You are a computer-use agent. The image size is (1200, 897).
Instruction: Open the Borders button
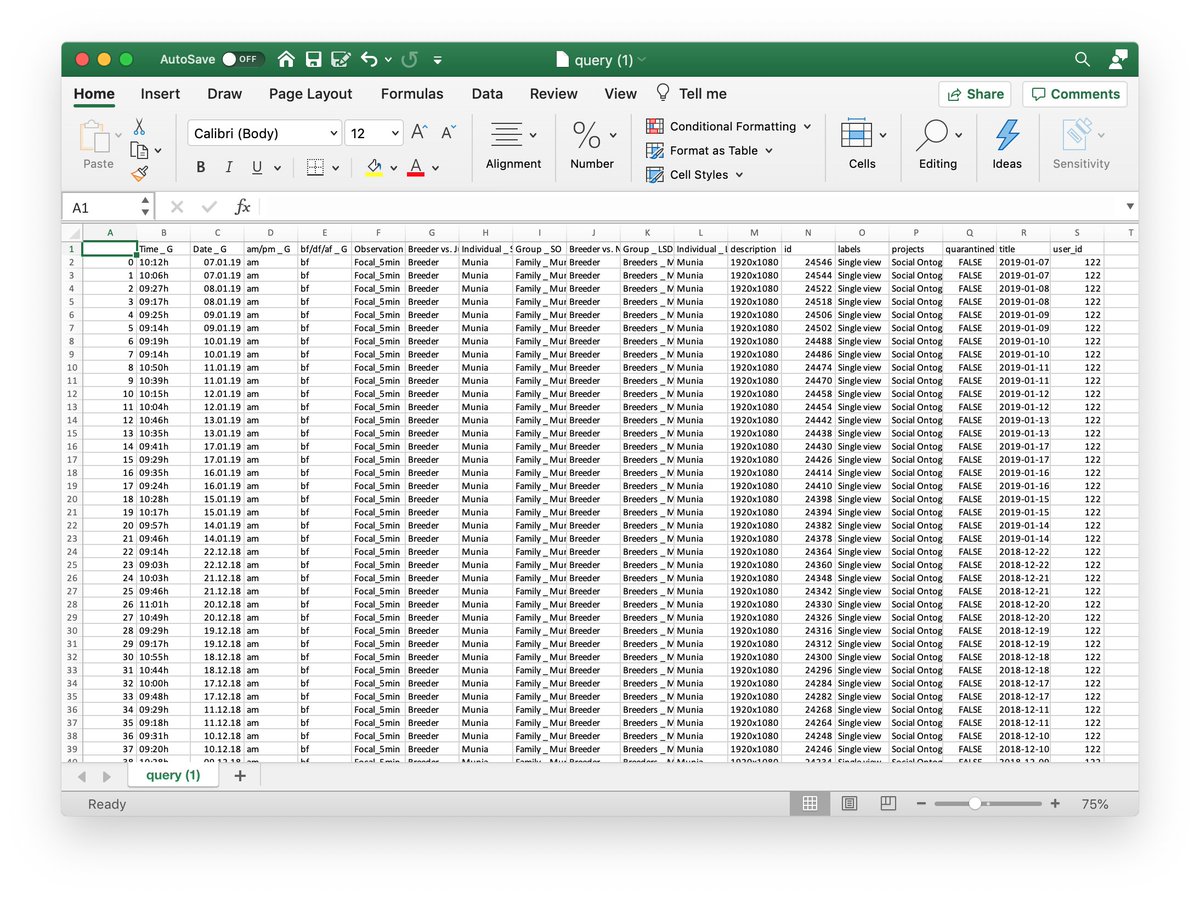(315, 168)
